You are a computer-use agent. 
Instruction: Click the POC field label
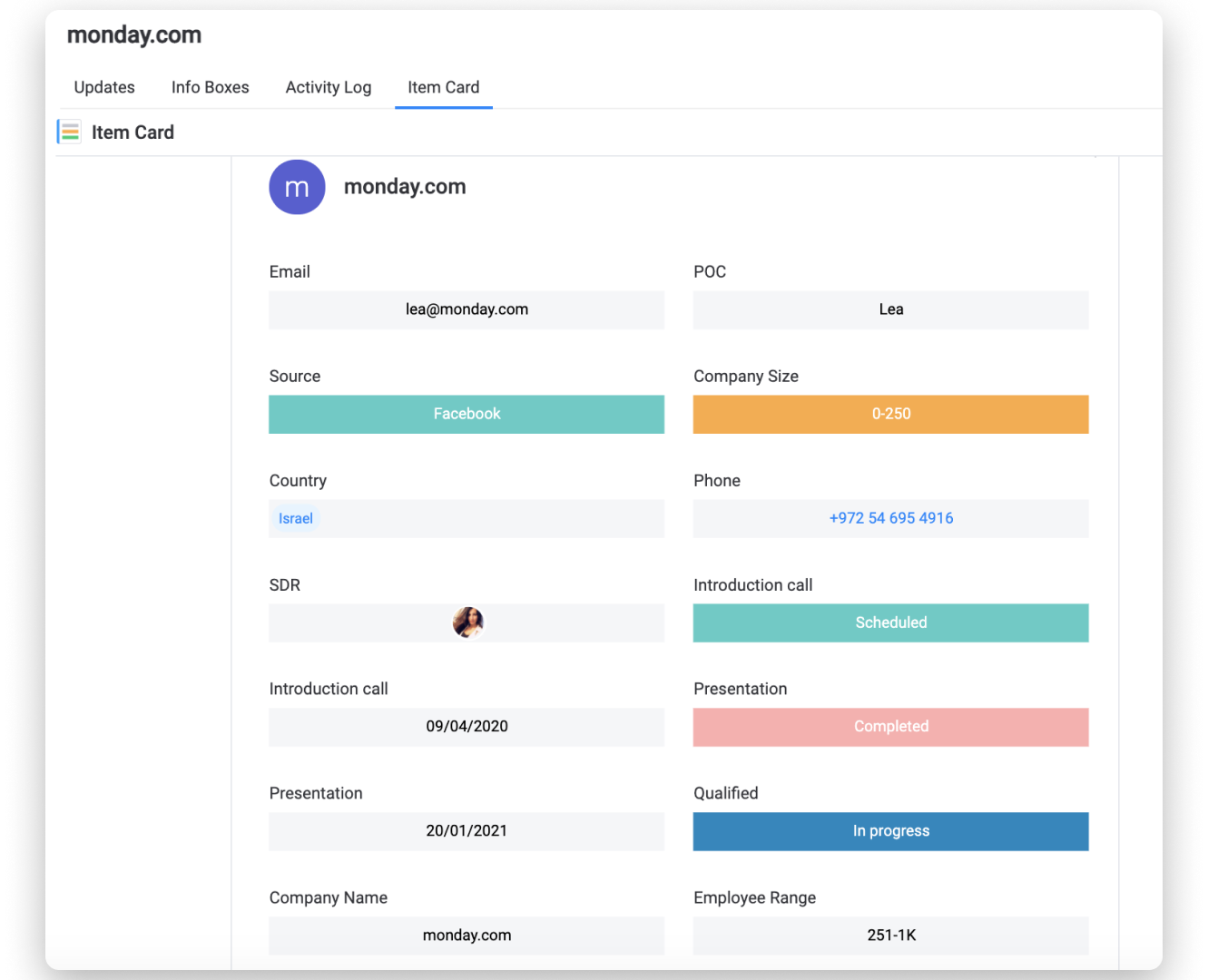coord(710,272)
